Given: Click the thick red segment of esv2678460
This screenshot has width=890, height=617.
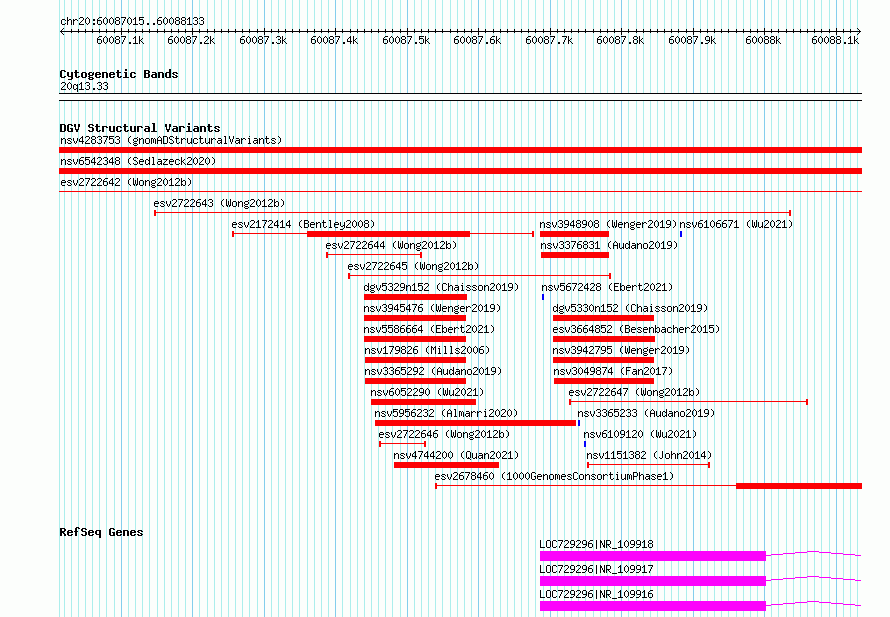Looking at the screenshot, I should 799,486.
